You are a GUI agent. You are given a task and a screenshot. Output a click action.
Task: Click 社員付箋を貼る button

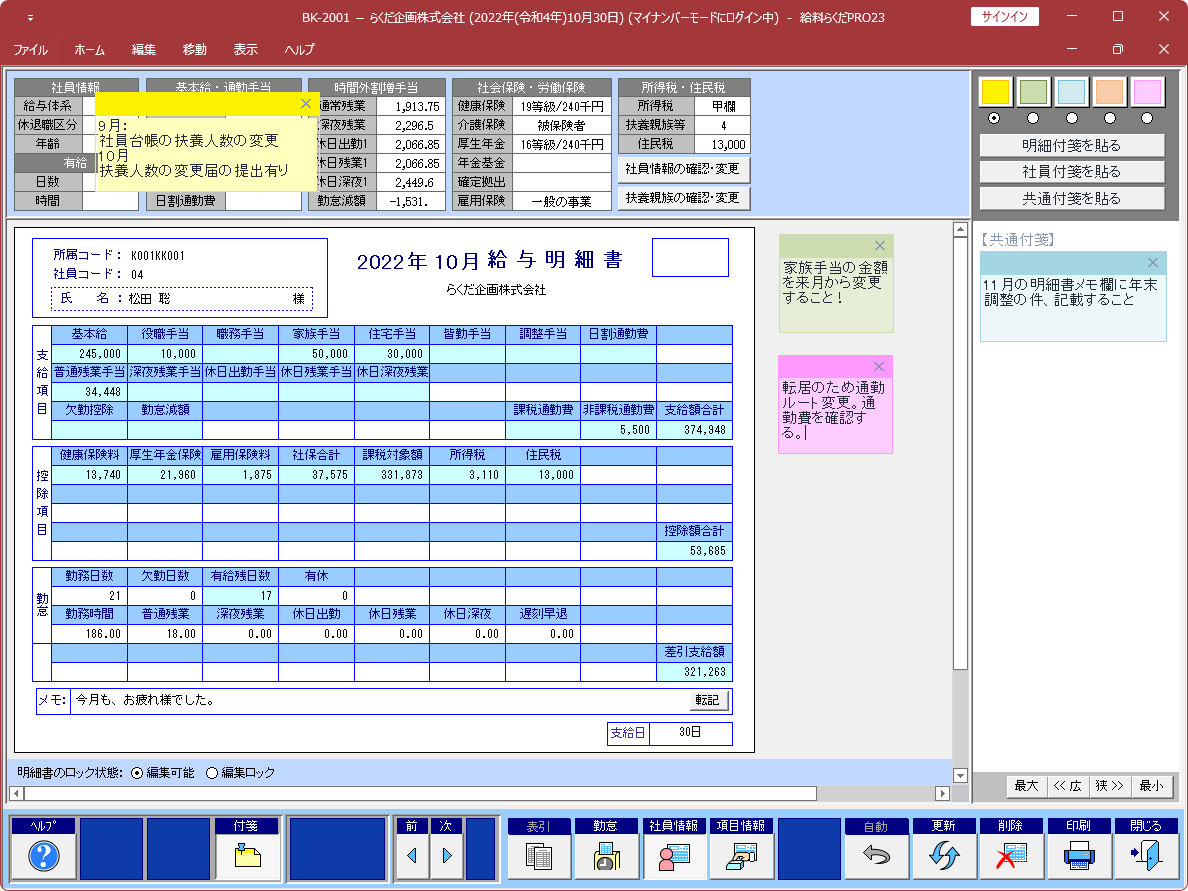click(1071, 172)
